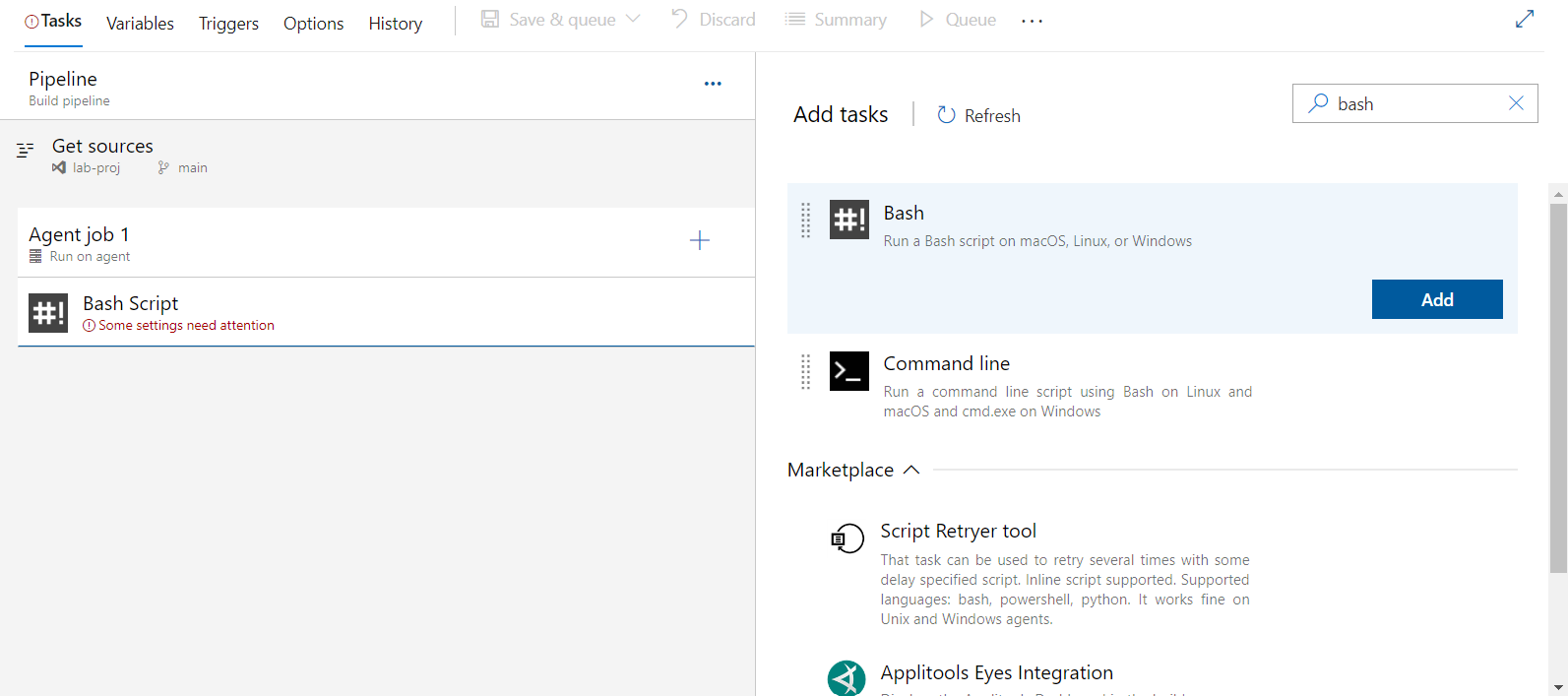Clear the bash search text with X

[1516, 103]
